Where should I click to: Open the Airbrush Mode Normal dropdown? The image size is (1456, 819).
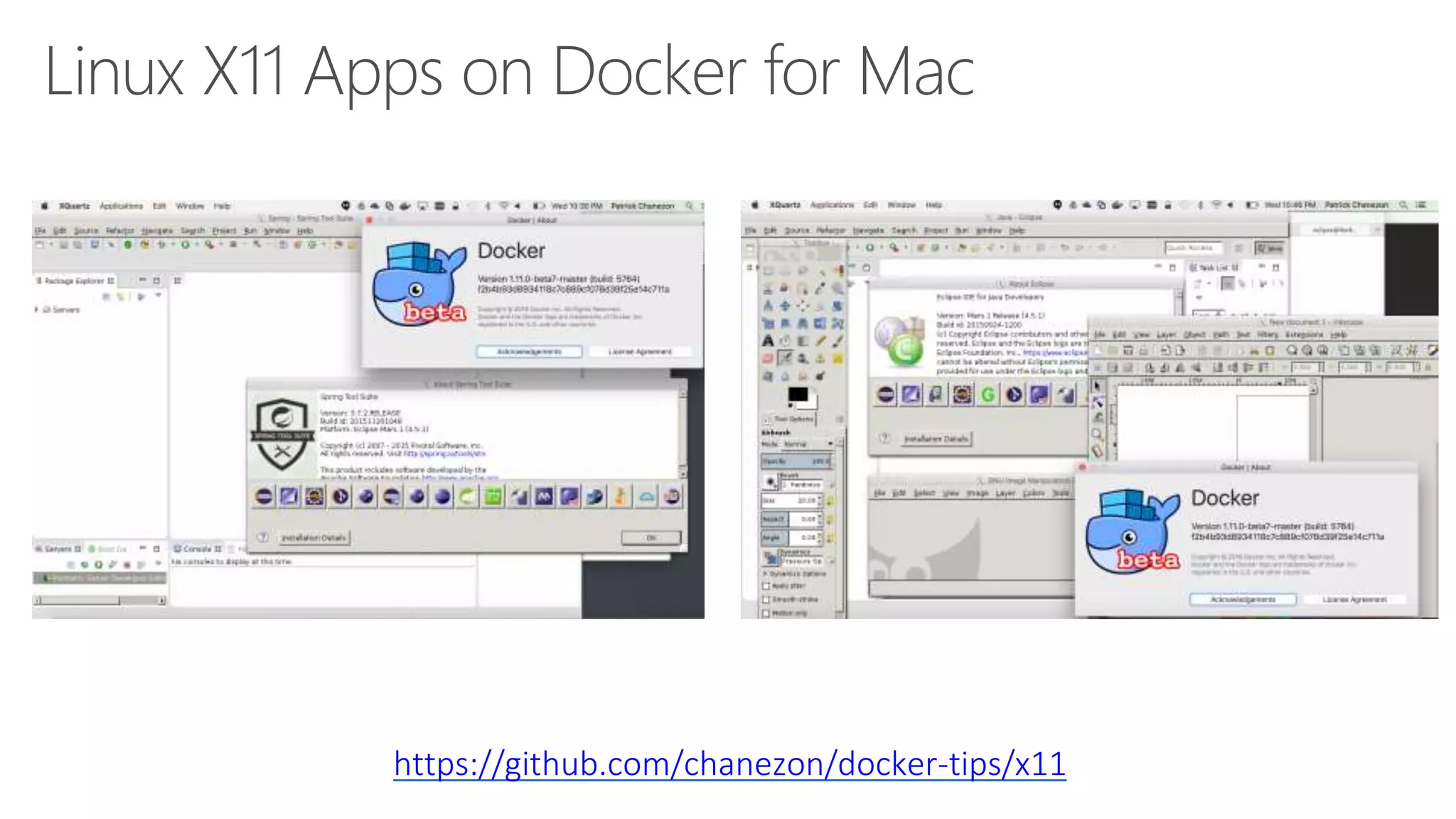coord(806,444)
